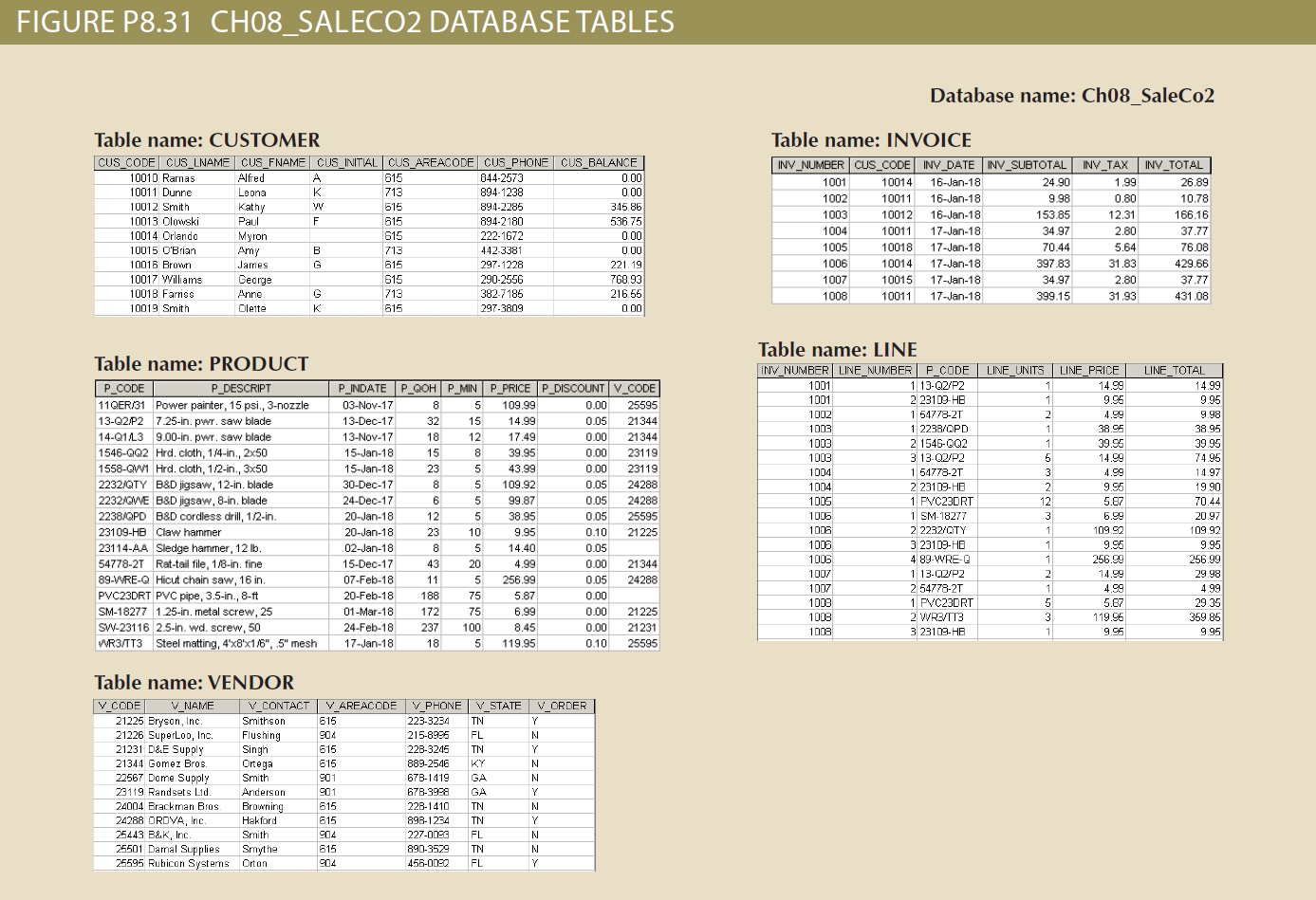Select the INV_NUMBER header in INVOICE
This screenshot has height=900, width=1316.
(x=808, y=165)
